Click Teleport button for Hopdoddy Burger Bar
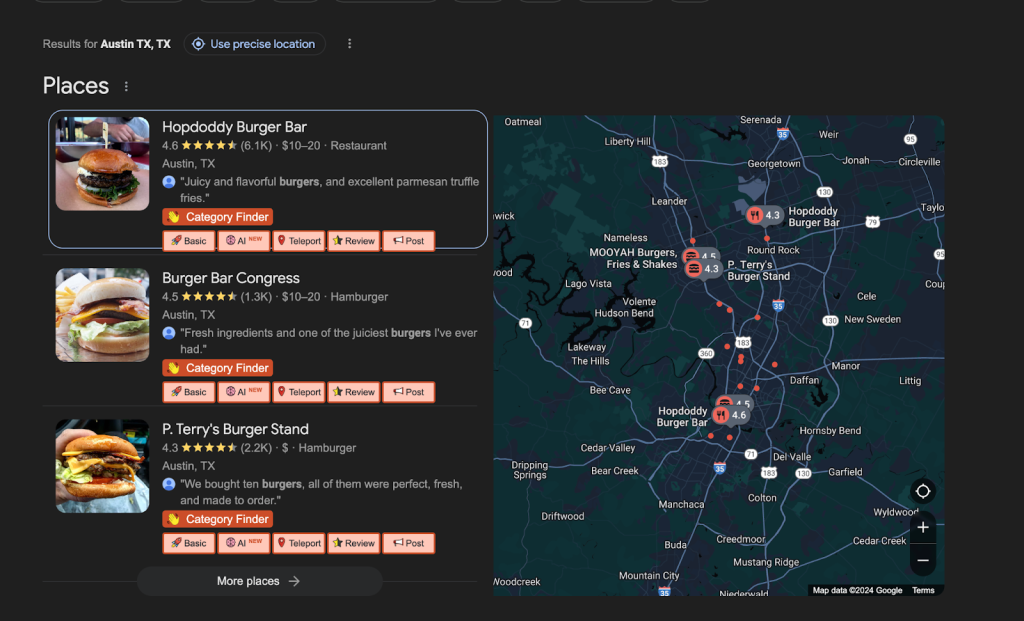 tap(298, 241)
